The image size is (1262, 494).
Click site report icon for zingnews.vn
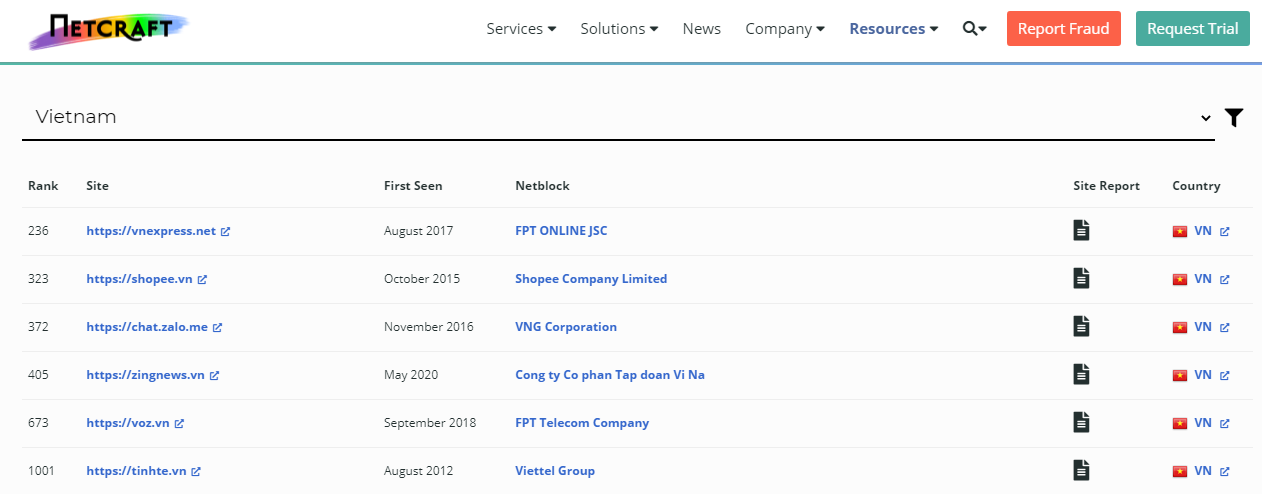tap(1081, 374)
